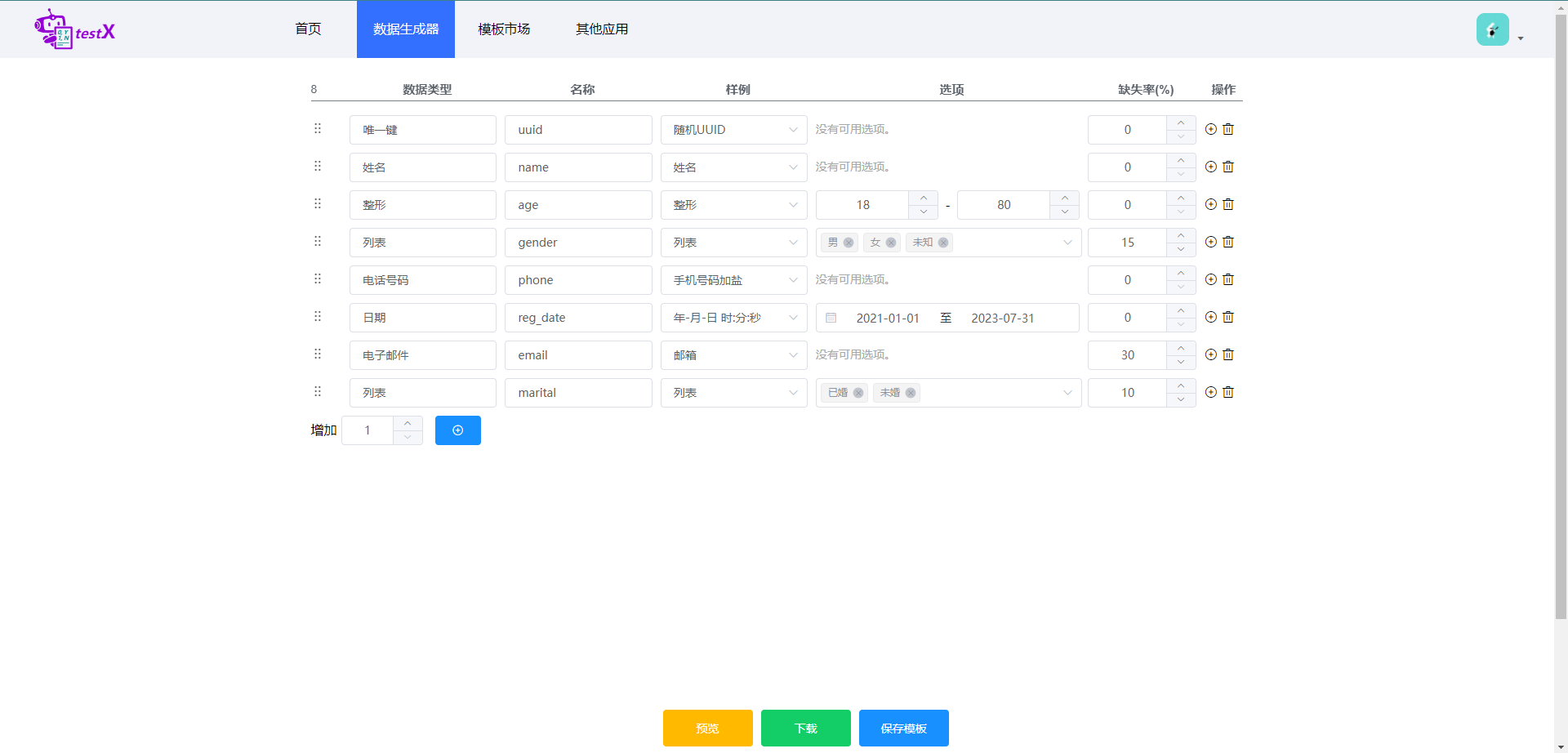Click the calendar icon in reg_date range
The width and height of the screenshot is (1568, 753).
point(831,318)
